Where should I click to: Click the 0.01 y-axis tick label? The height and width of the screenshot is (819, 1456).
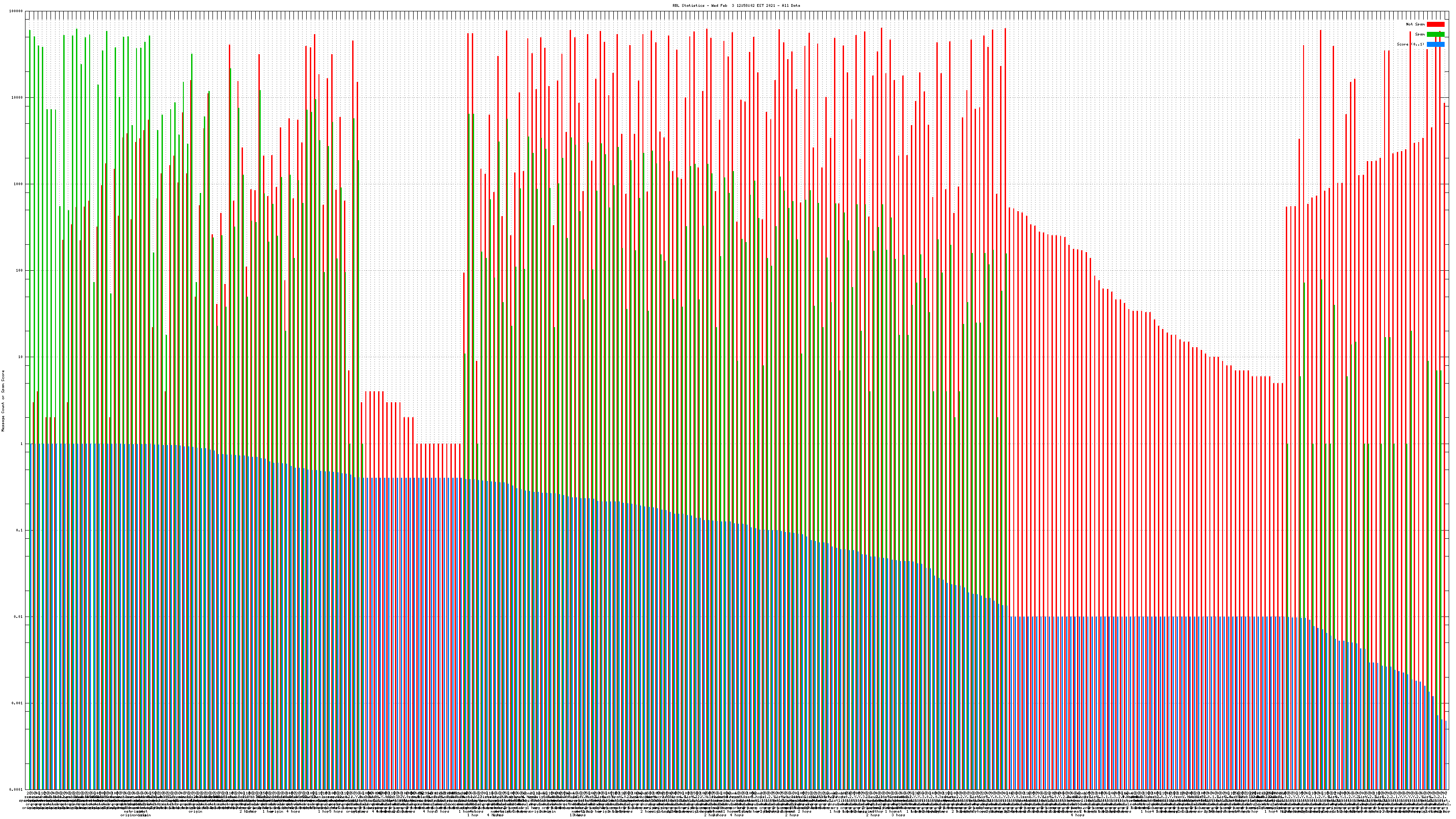click(x=18, y=617)
